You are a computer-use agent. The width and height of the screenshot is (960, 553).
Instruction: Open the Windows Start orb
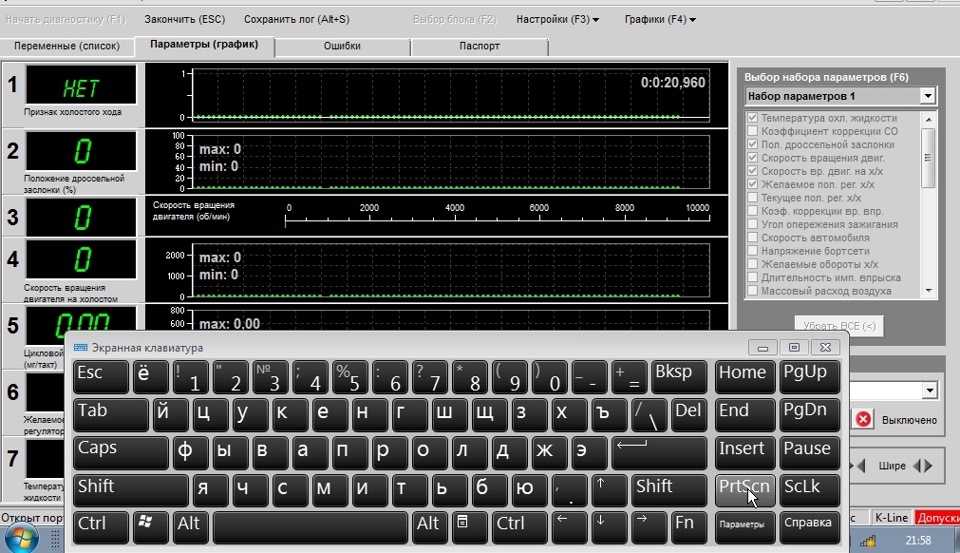tap(21, 539)
